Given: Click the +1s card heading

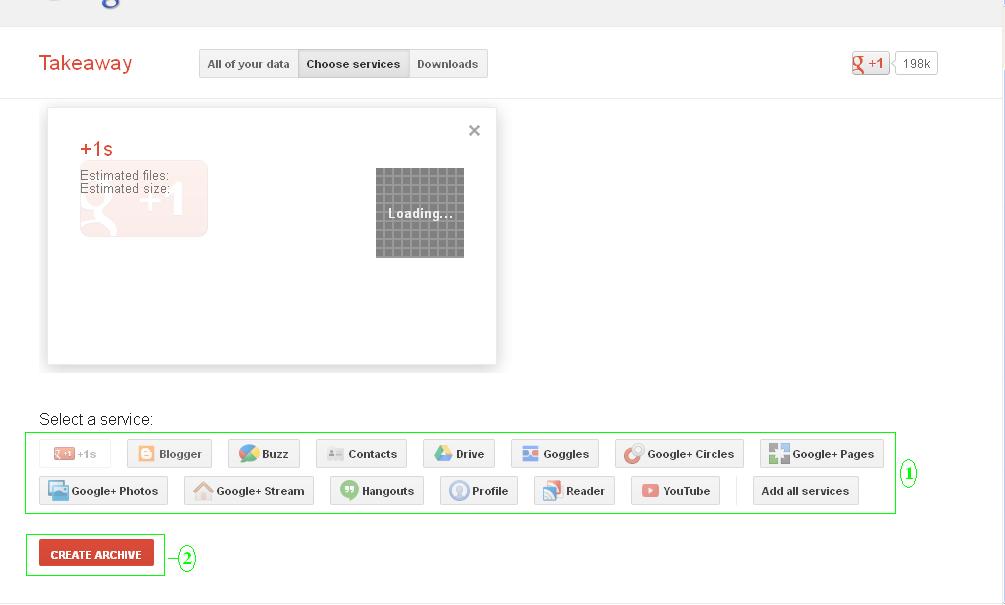Looking at the screenshot, I should point(96,149).
